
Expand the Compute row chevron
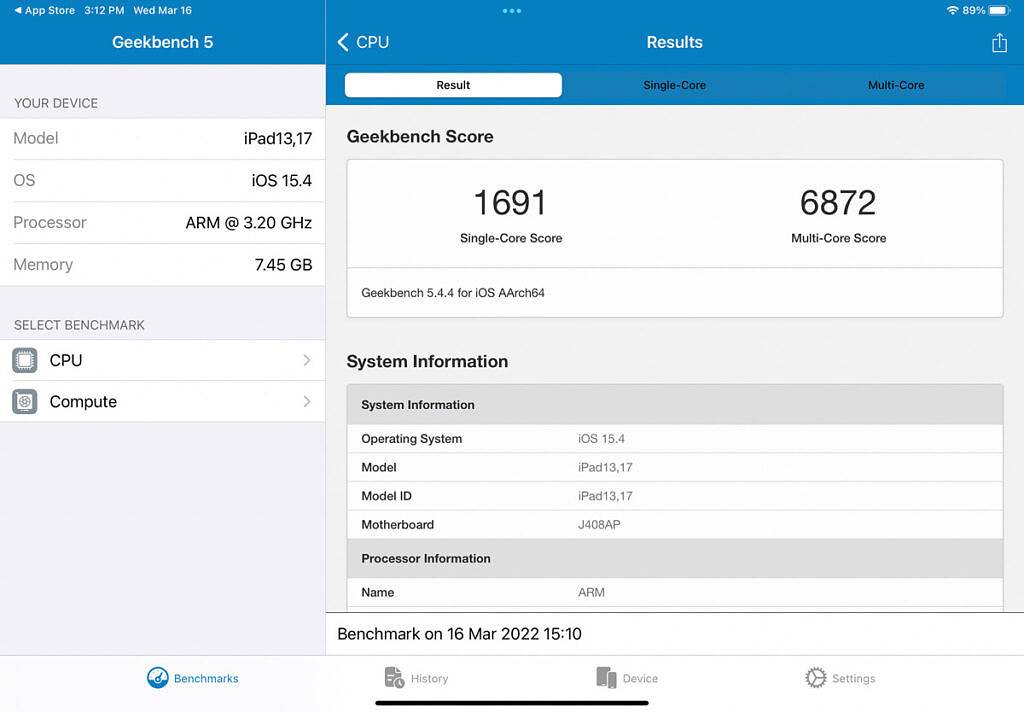pos(307,402)
